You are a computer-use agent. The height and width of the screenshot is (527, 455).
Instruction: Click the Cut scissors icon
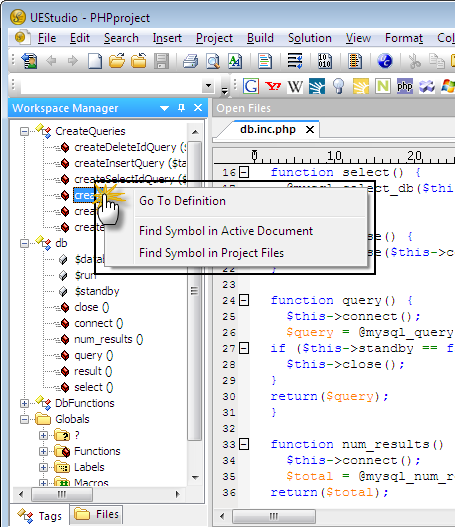click(x=415, y=61)
